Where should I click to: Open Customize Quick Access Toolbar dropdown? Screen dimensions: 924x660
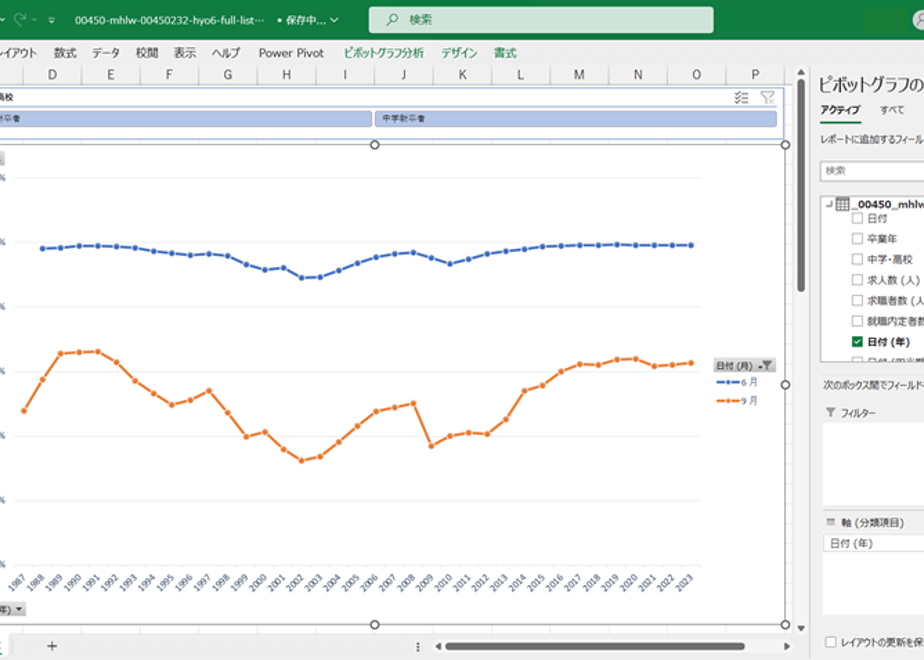coord(52,20)
